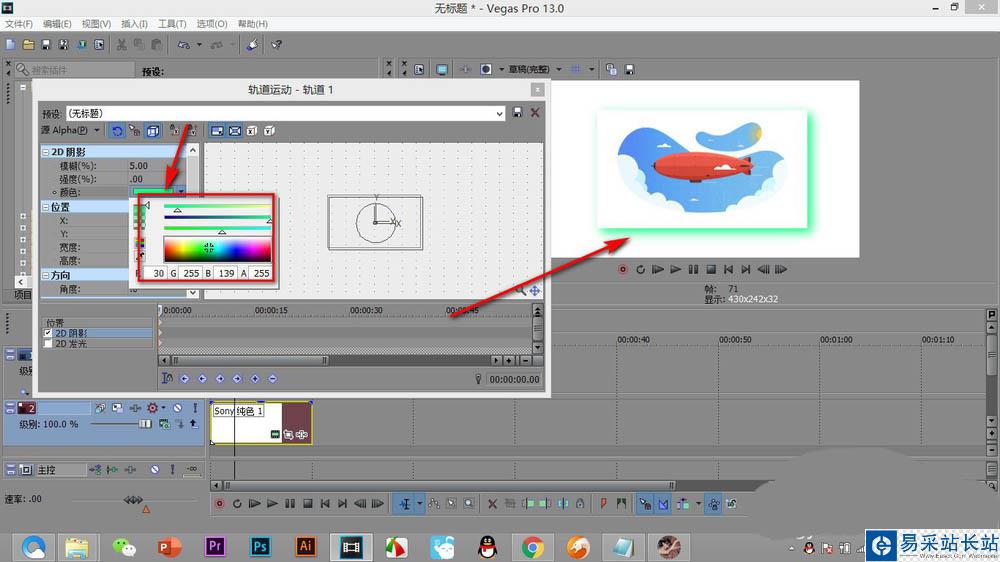Open the 选项(O) menu
The height and width of the screenshot is (562, 1000).
211,24
